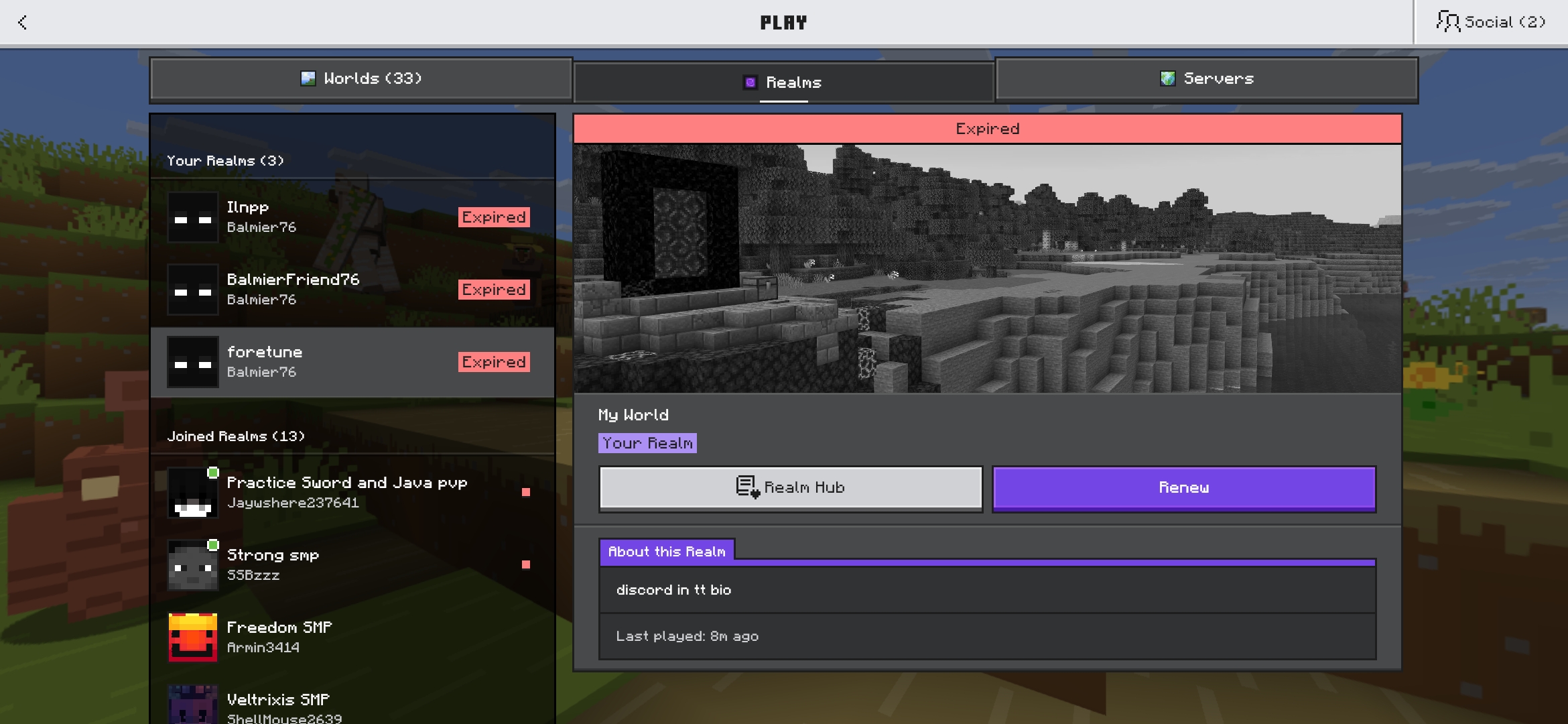Select the BalmierFriend76 realm avatar icon
Viewport: 1568px width, 724px height.
coord(193,290)
